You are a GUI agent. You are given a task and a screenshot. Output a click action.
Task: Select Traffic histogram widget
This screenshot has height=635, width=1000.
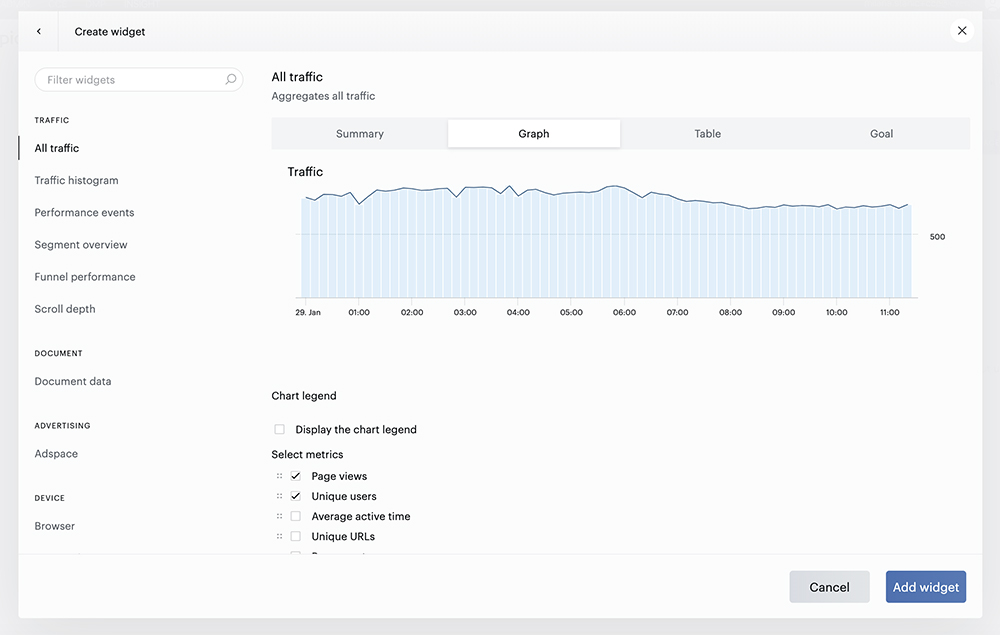pos(77,180)
